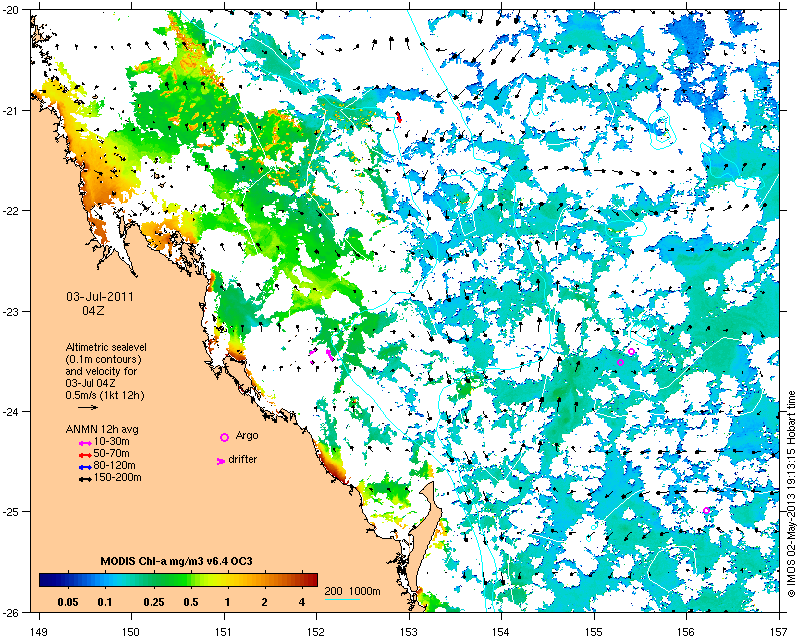Click the 'and velocity for' text
The image size is (800, 640).
click(x=101, y=371)
